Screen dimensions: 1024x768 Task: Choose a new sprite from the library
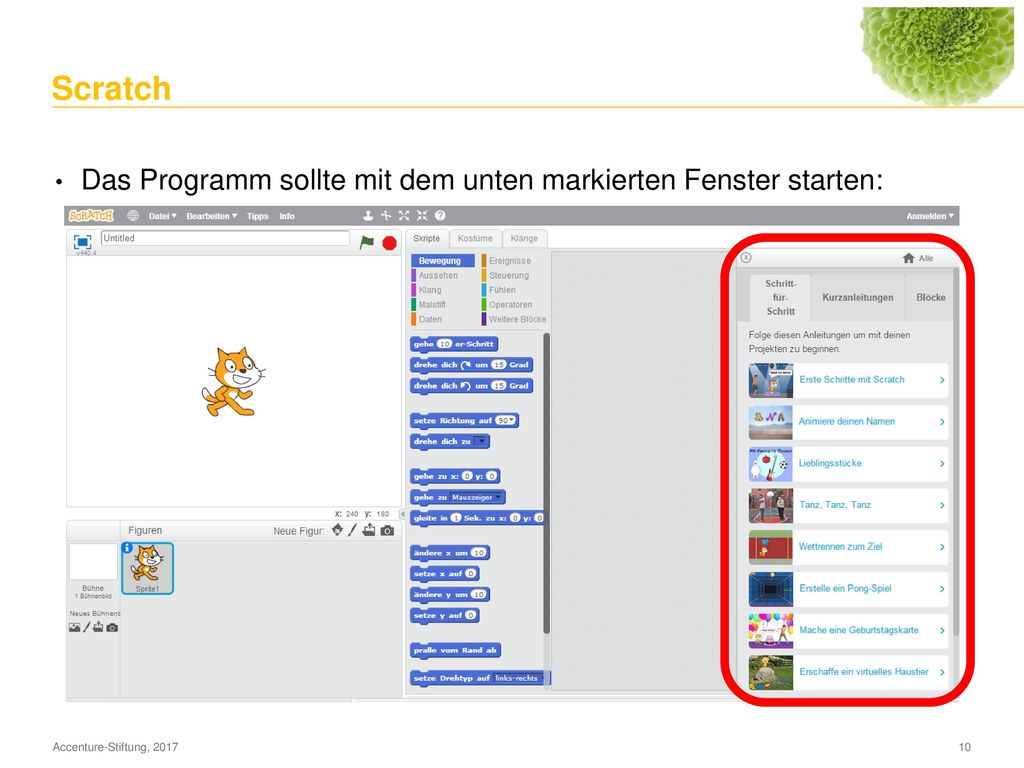coord(337,530)
